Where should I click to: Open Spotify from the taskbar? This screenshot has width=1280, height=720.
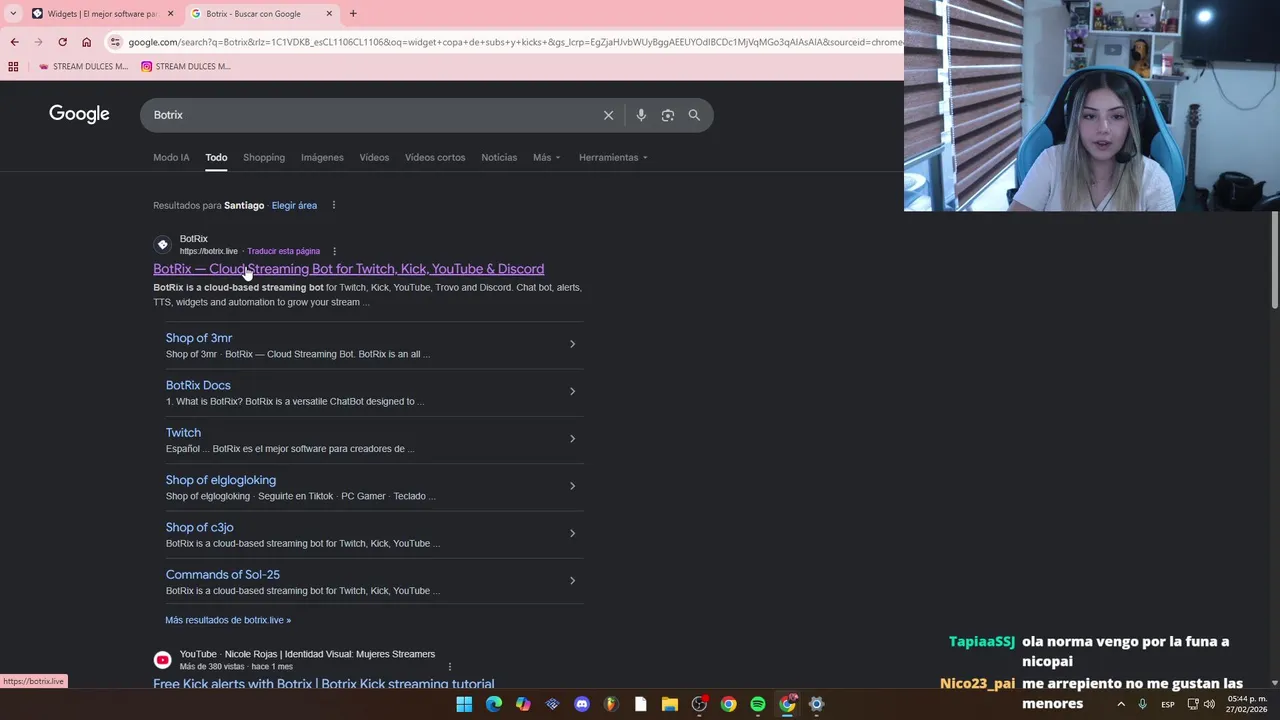[758, 704]
